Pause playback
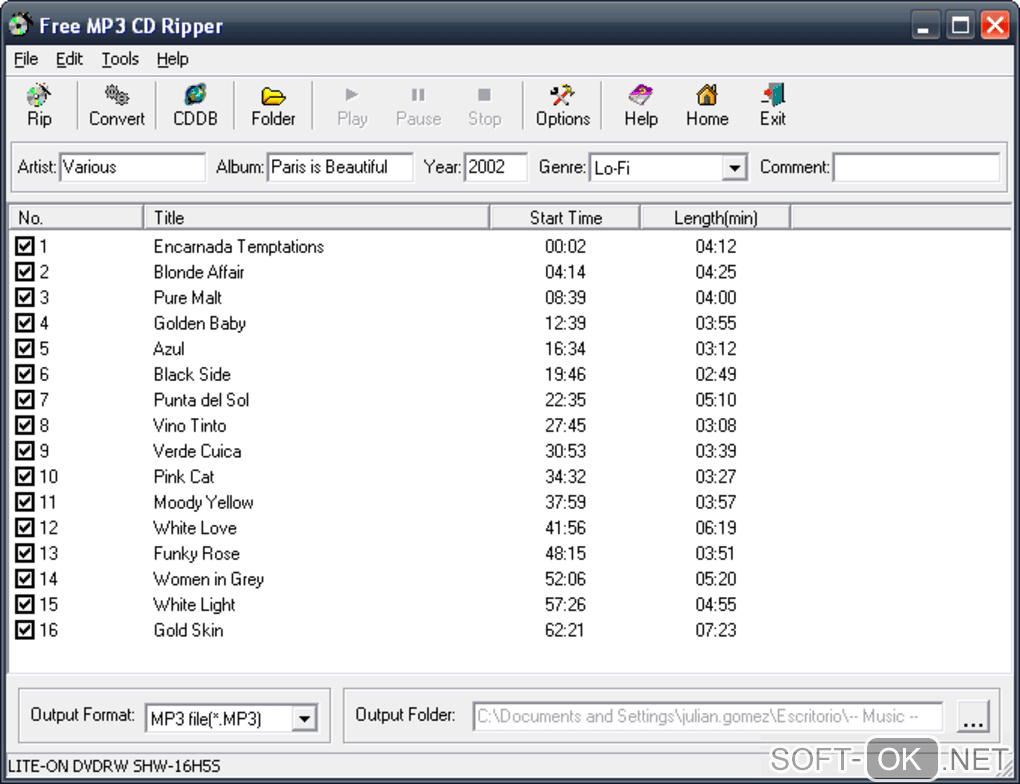 tap(418, 105)
